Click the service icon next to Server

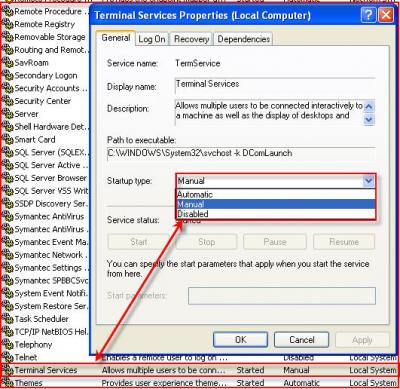(x=7, y=114)
